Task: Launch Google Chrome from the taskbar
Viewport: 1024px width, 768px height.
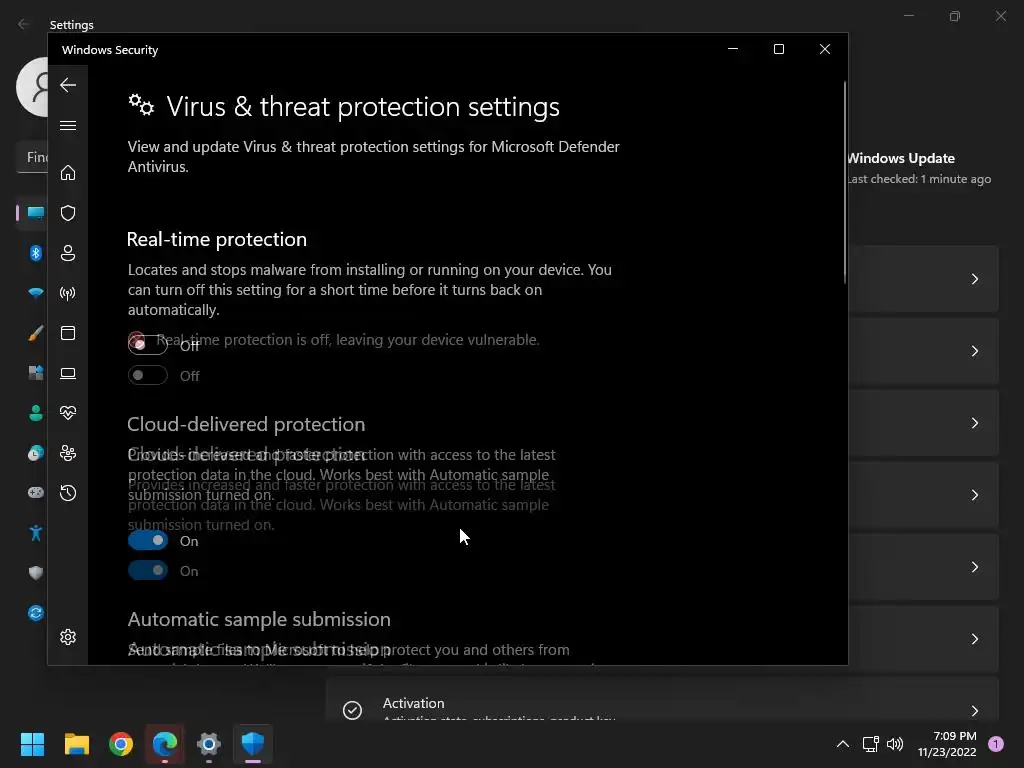Action: 121,744
